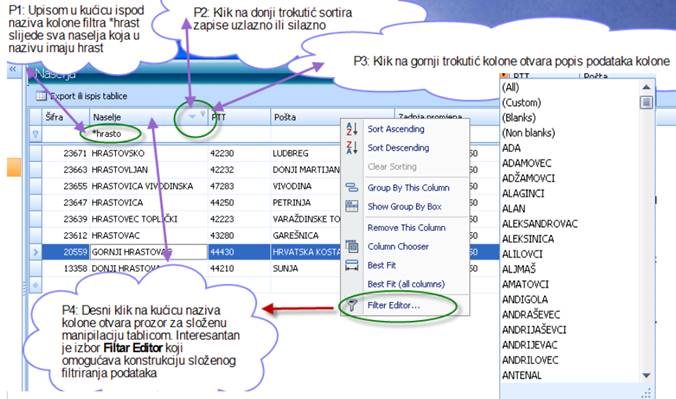Click the Best Fit icon
This screenshot has width=676, height=399.
(352, 265)
